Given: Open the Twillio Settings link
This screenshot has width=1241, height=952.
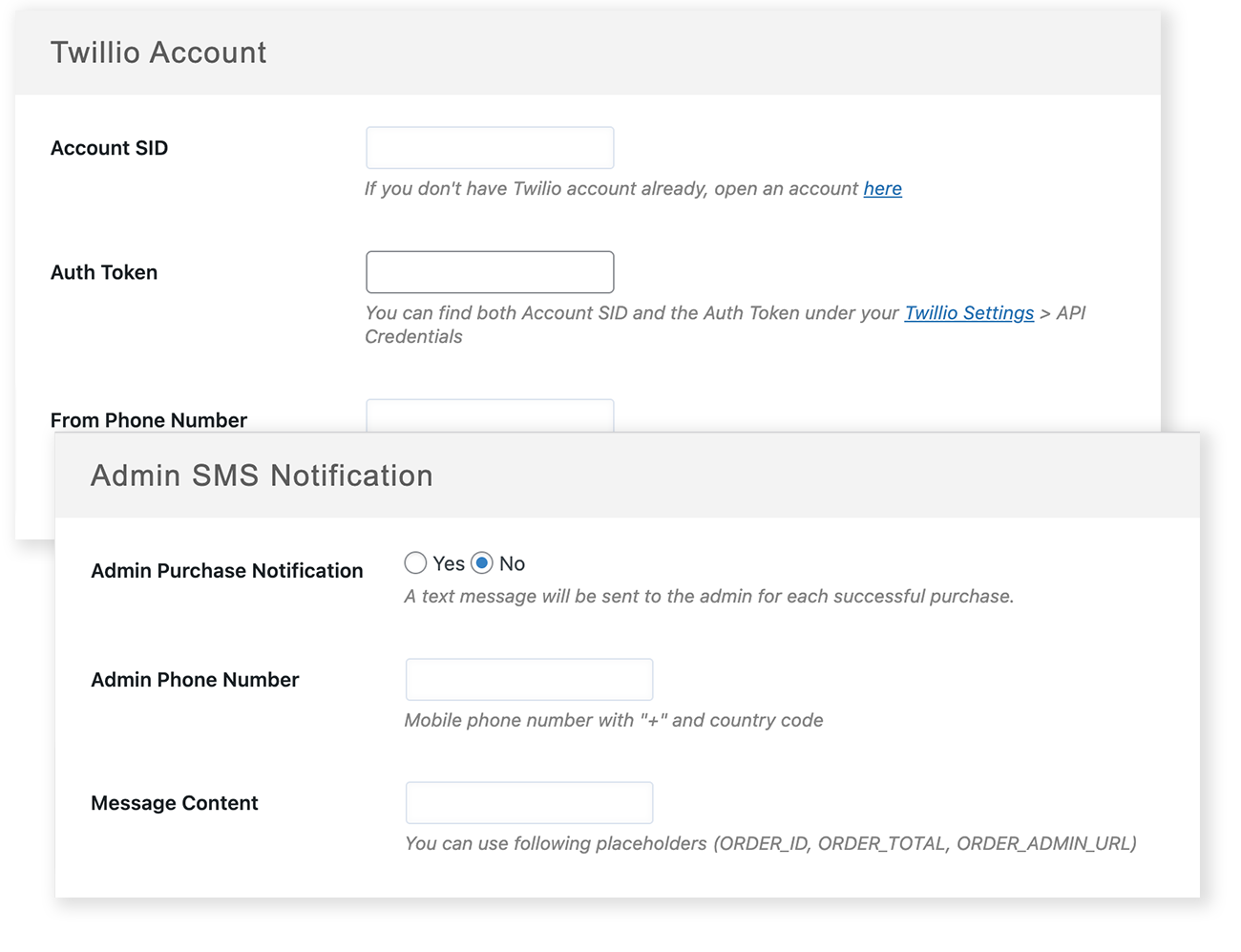Looking at the screenshot, I should pyautogui.click(x=968, y=312).
